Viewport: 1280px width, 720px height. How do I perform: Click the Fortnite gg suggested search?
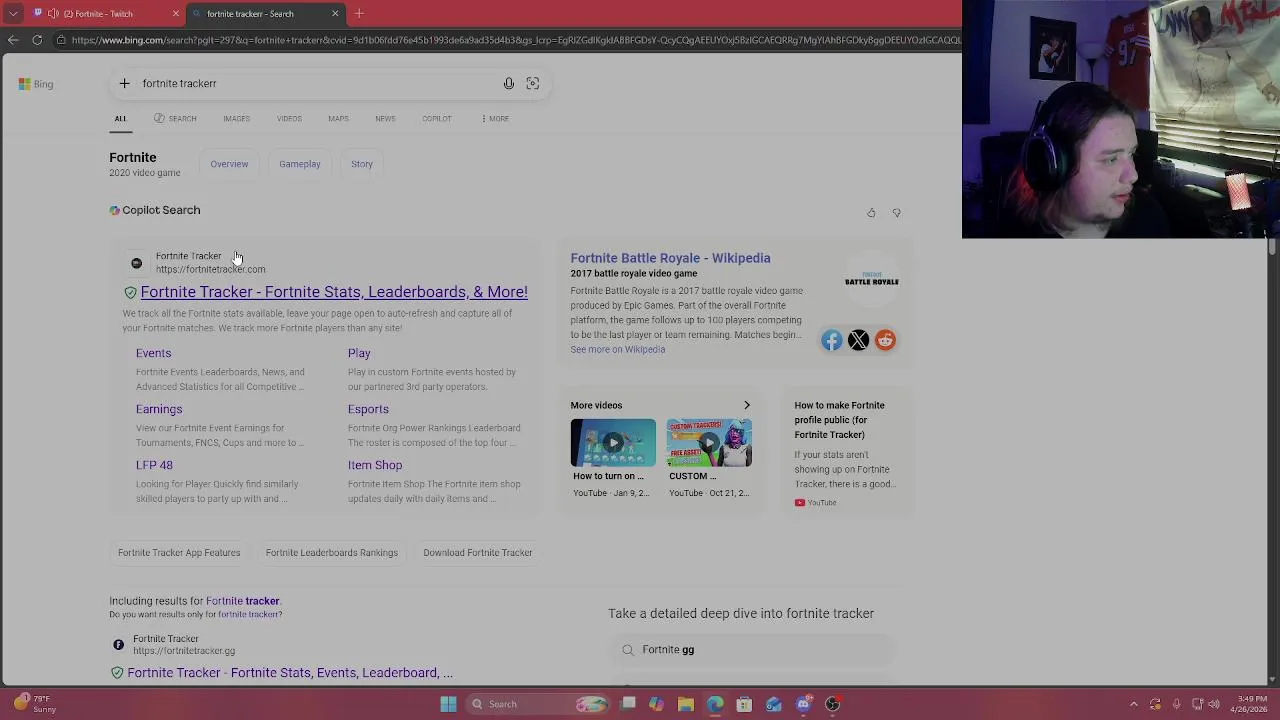(x=752, y=650)
